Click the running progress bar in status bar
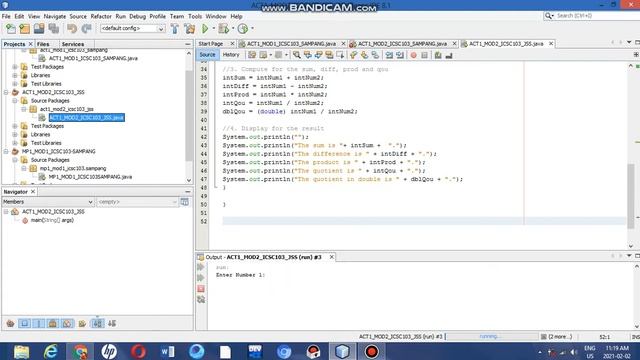The image size is (640, 360). tap(492, 337)
